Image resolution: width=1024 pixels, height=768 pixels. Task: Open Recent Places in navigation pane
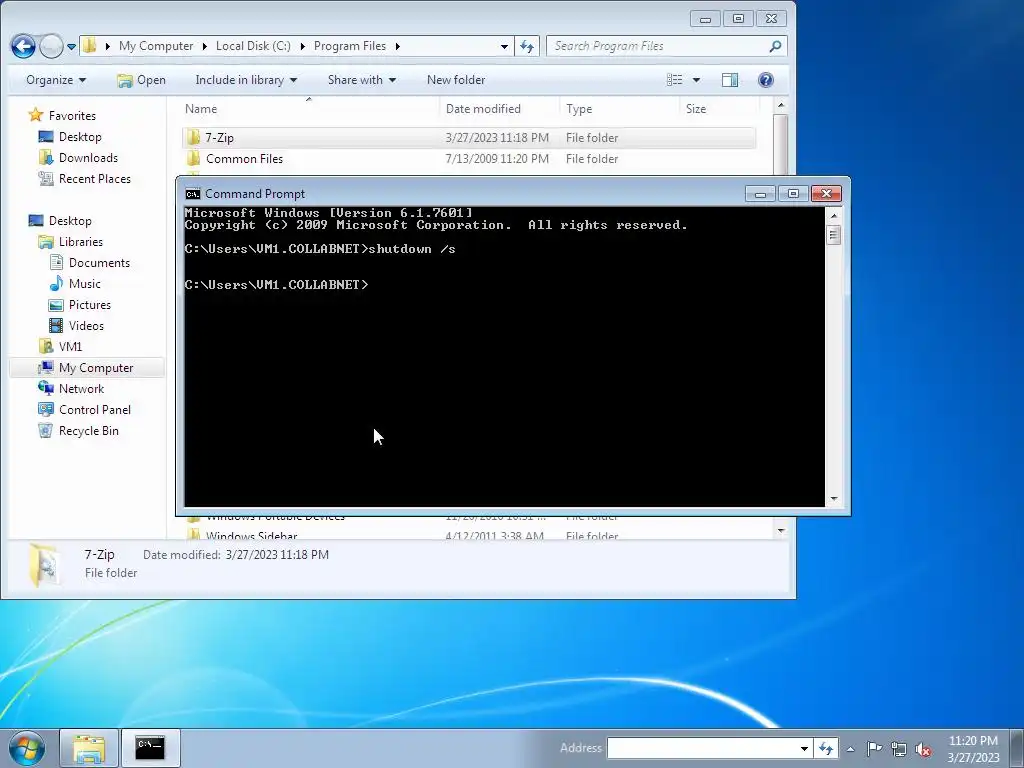[84, 178]
